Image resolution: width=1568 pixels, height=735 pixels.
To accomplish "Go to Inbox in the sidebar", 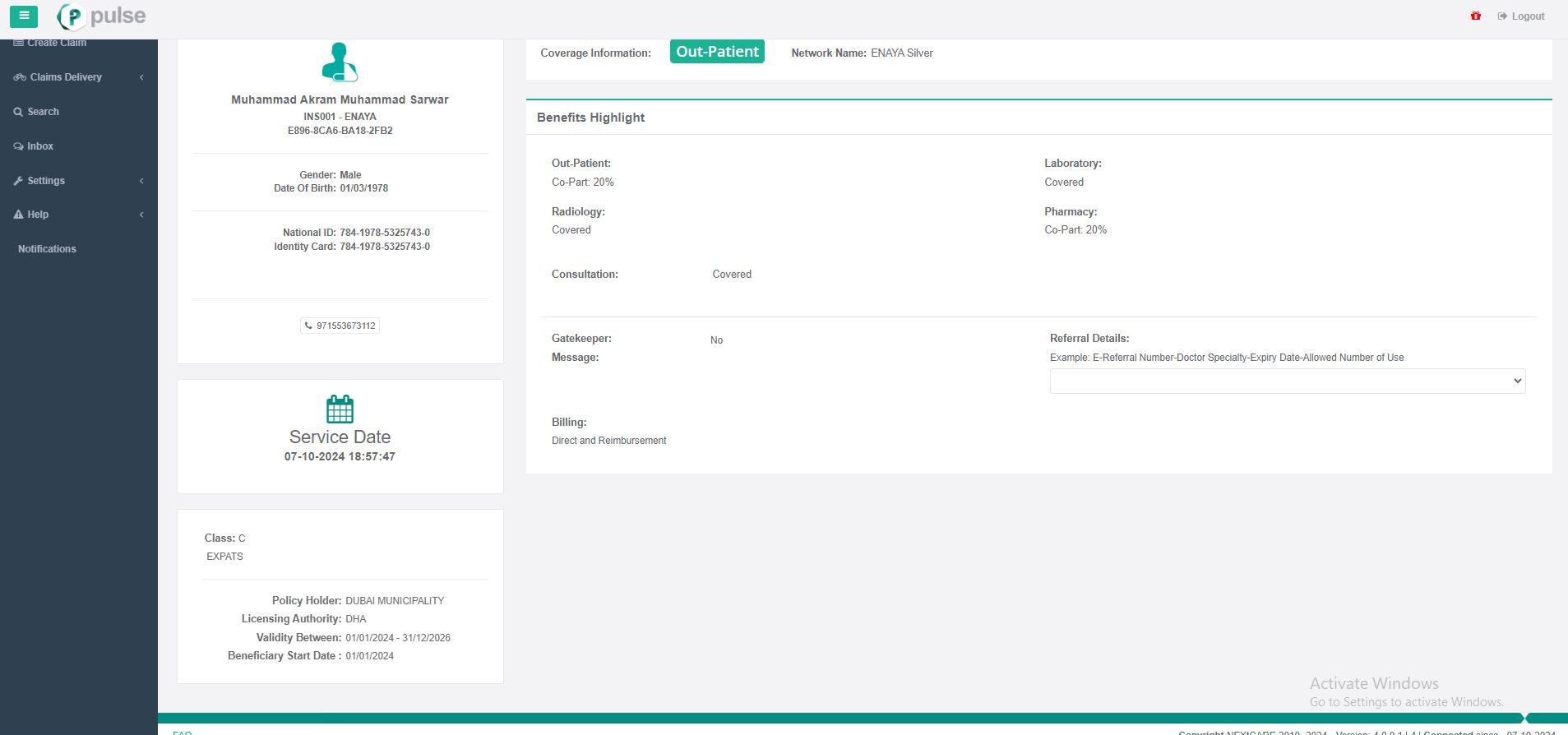I will 39,146.
